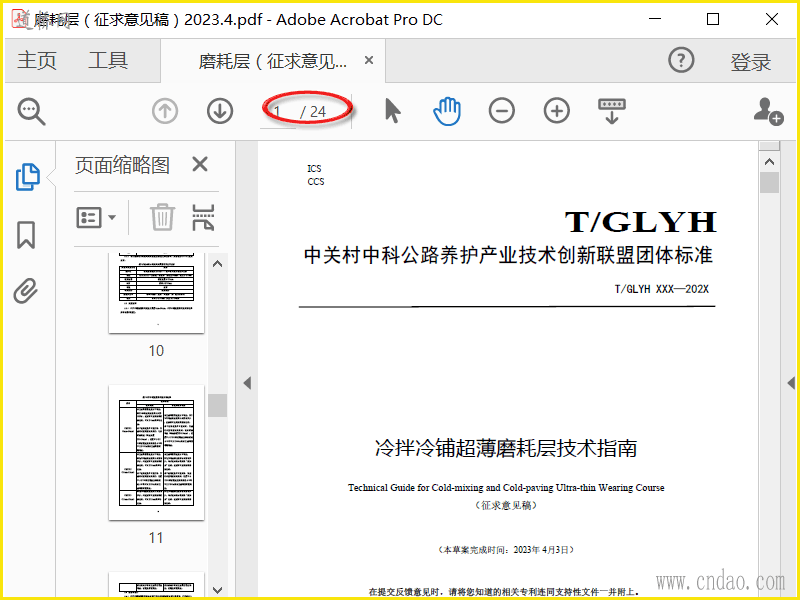Viewport: 800px width, 600px height.
Task: Switch to the 主页 tab
Action: [x=37, y=60]
